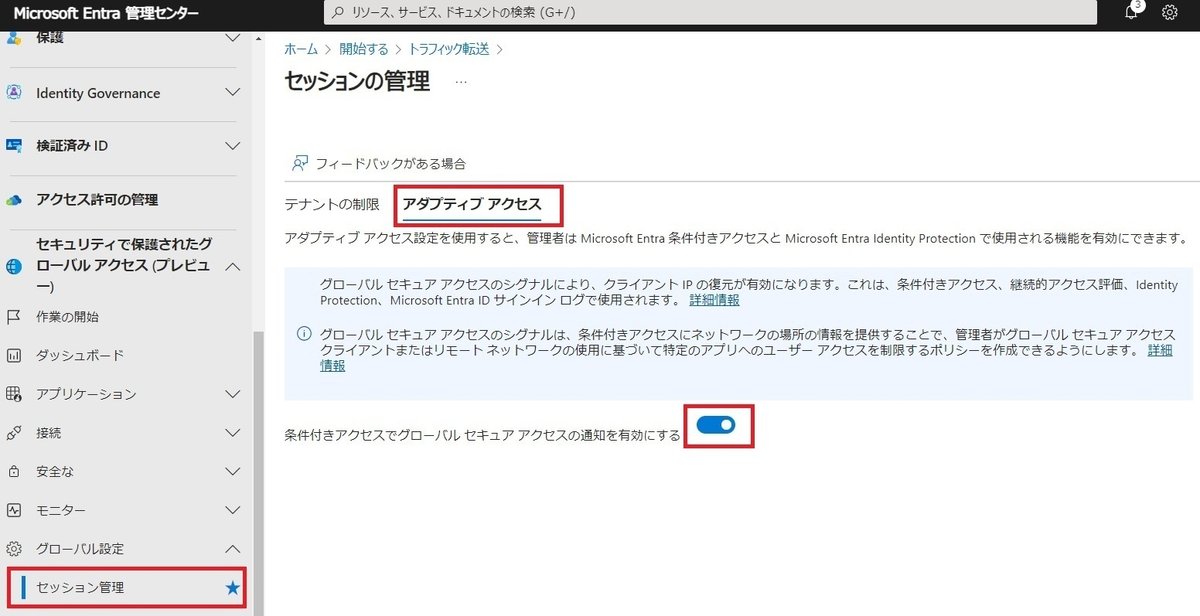The image size is (1200, 616).
Task: Click the chart icon beside ダッシュボード
Action: (x=14, y=355)
